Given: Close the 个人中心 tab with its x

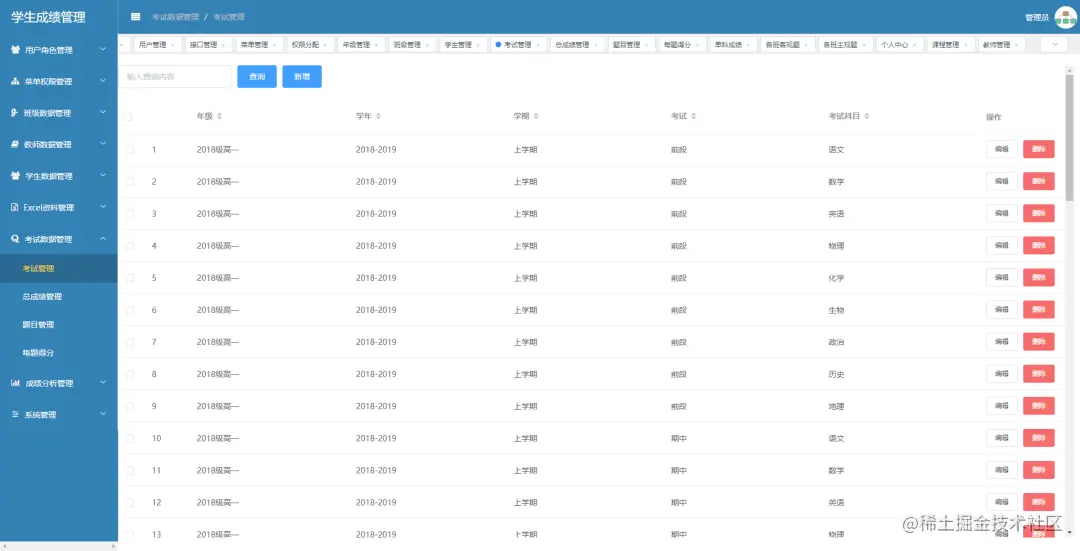Looking at the screenshot, I should (x=915, y=45).
